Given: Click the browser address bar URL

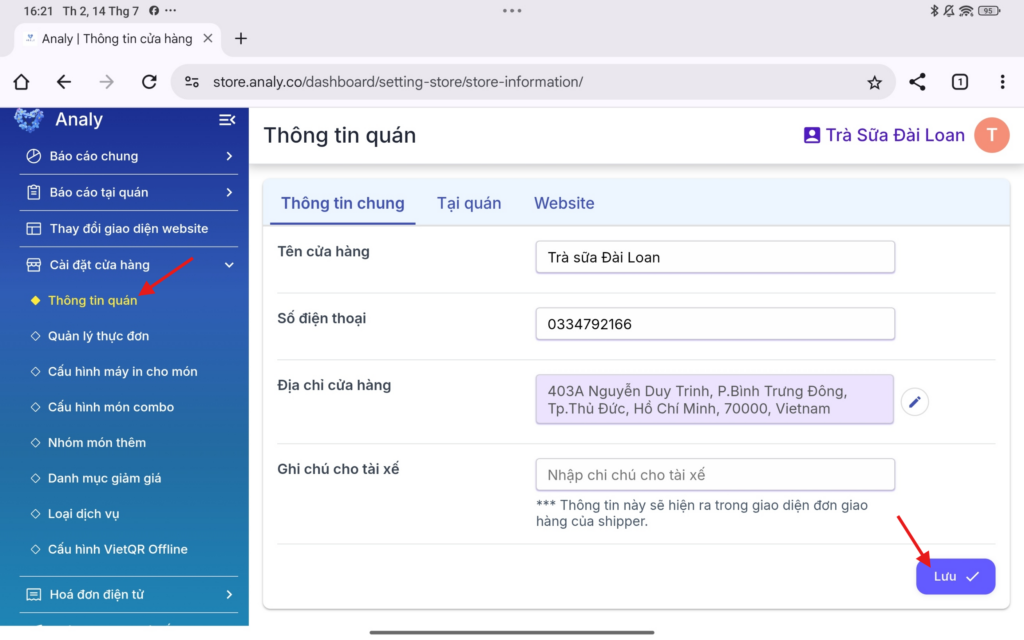Looking at the screenshot, I should [x=398, y=82].
